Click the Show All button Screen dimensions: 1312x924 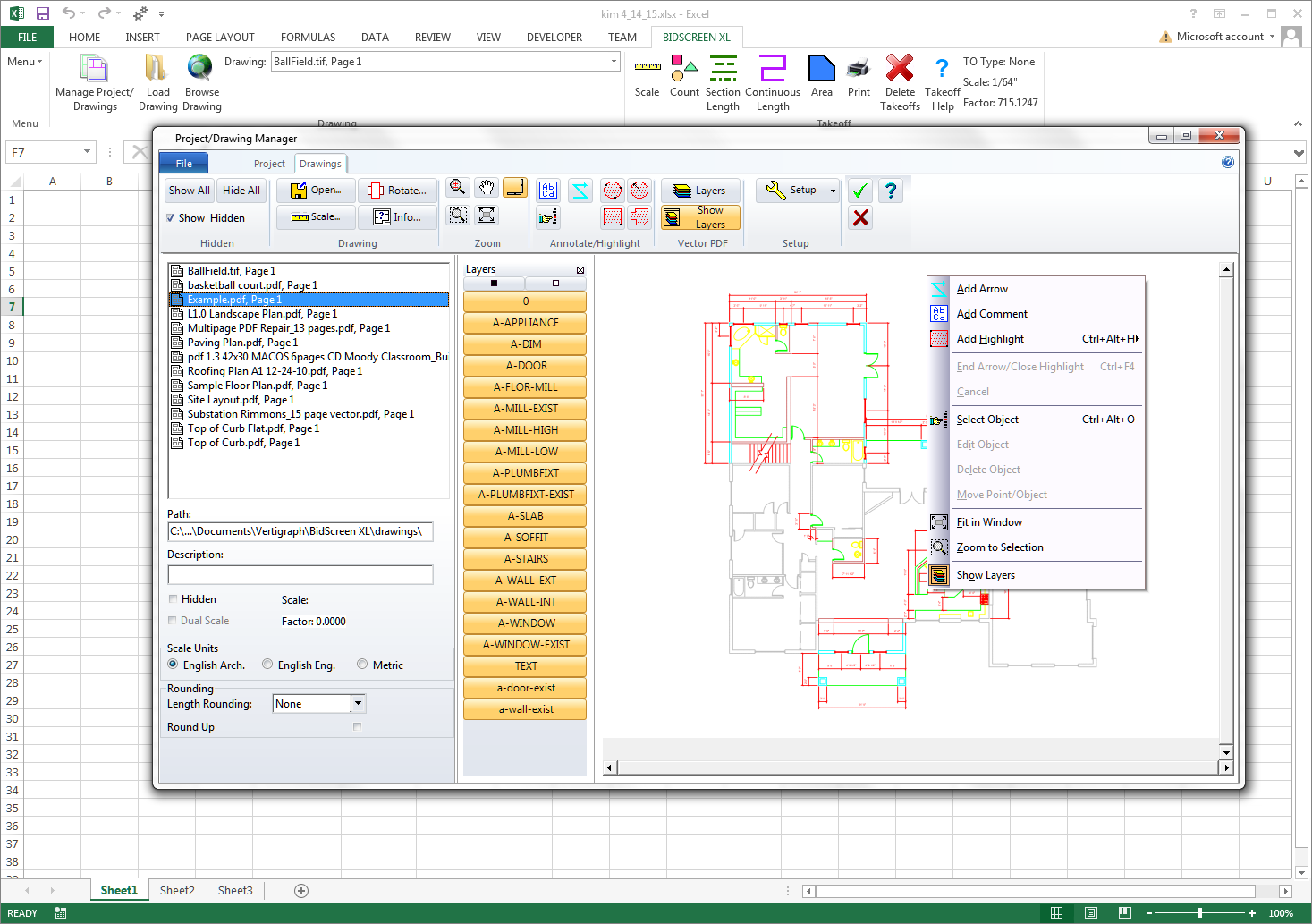tap(190, 191)
